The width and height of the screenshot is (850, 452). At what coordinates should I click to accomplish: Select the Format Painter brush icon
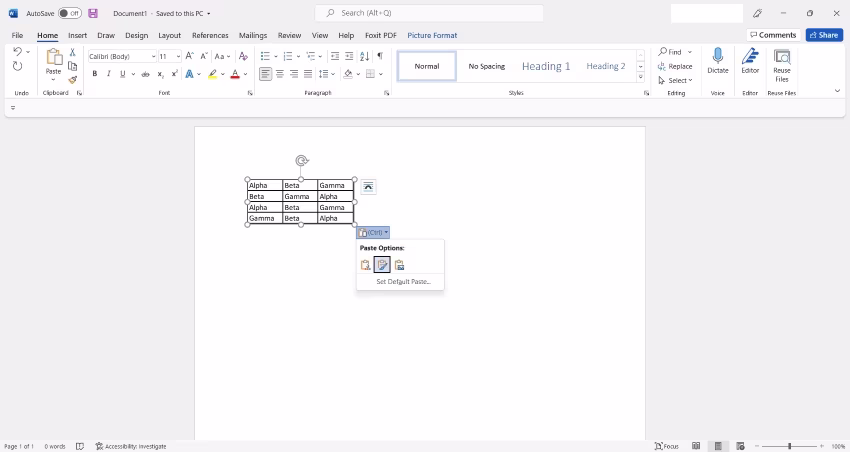tap(73, 80)
